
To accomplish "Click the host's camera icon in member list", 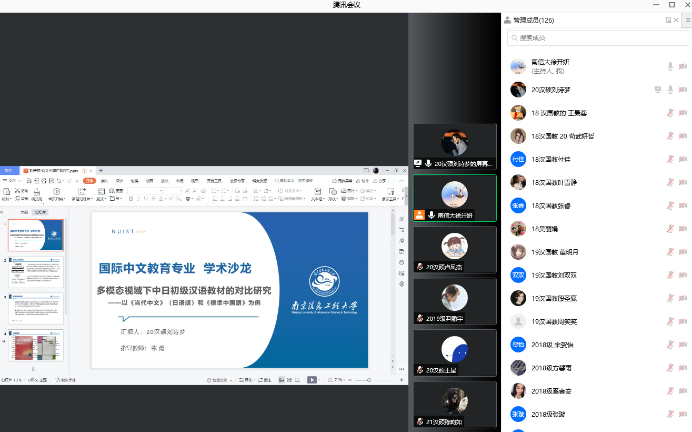I will click(684, 66).
